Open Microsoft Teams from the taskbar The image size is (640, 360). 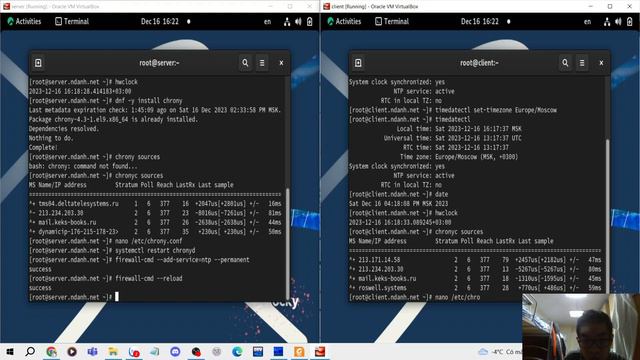click(93, 351)
